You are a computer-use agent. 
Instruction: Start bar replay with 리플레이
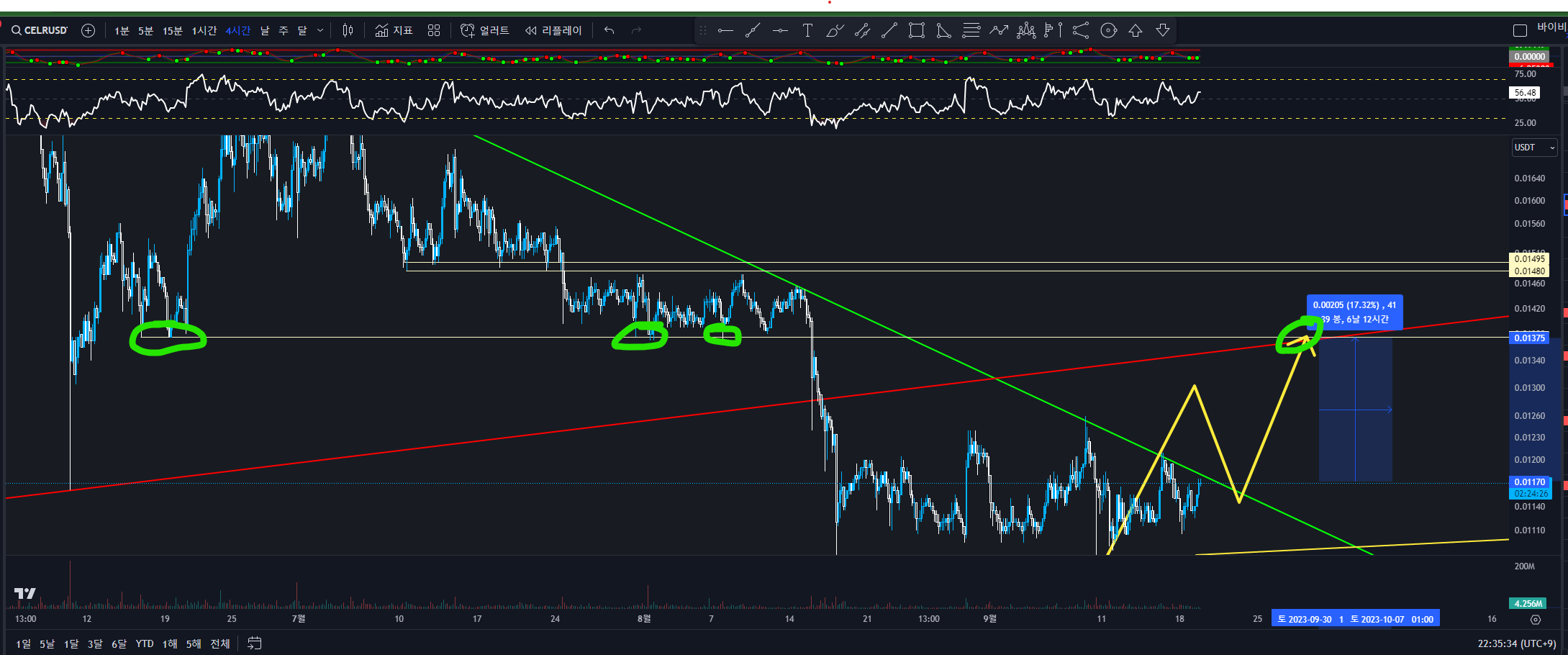[x=553, y=30]
